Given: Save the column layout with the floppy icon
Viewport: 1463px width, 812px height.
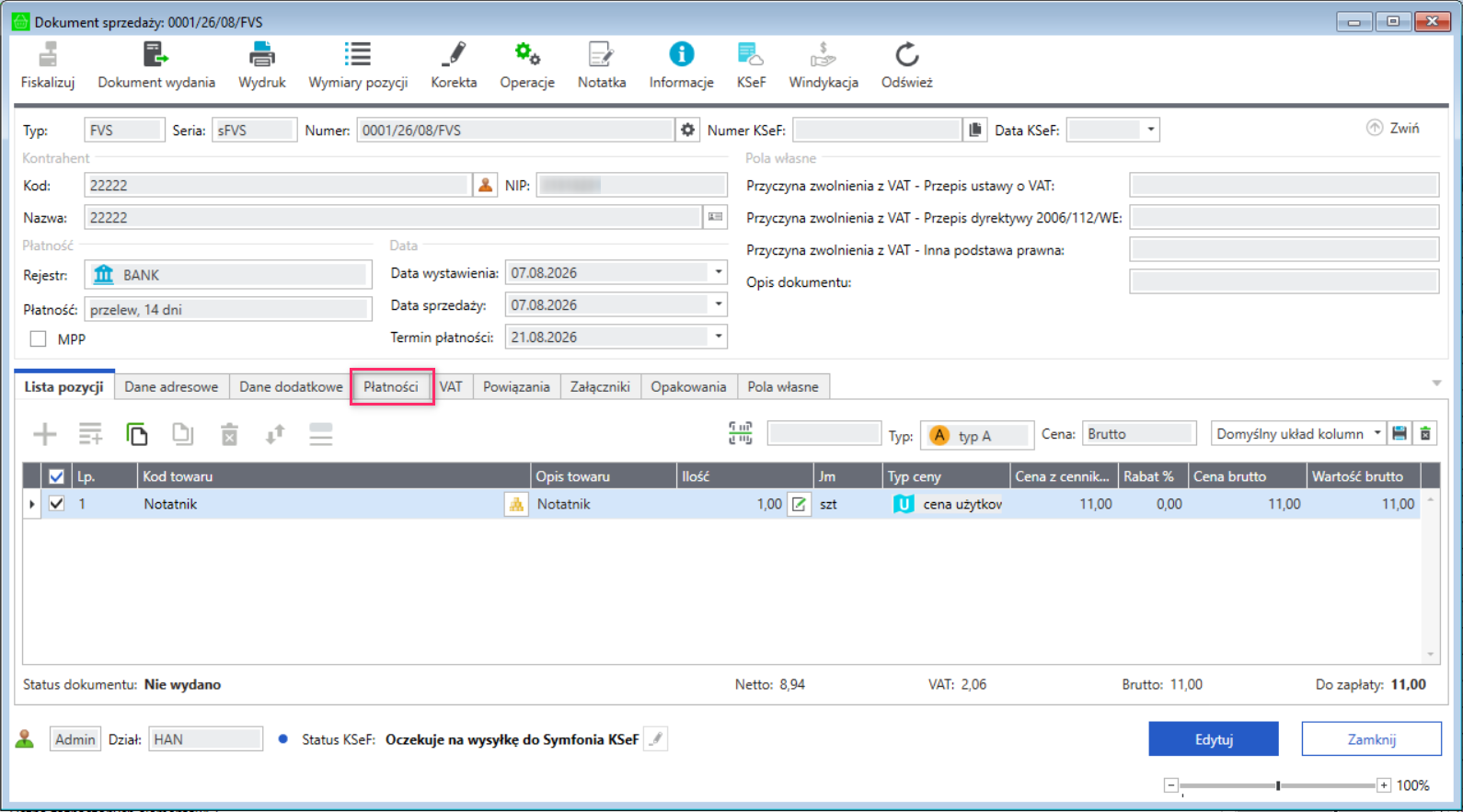Looking at the screenshot, I should 1400,434.
